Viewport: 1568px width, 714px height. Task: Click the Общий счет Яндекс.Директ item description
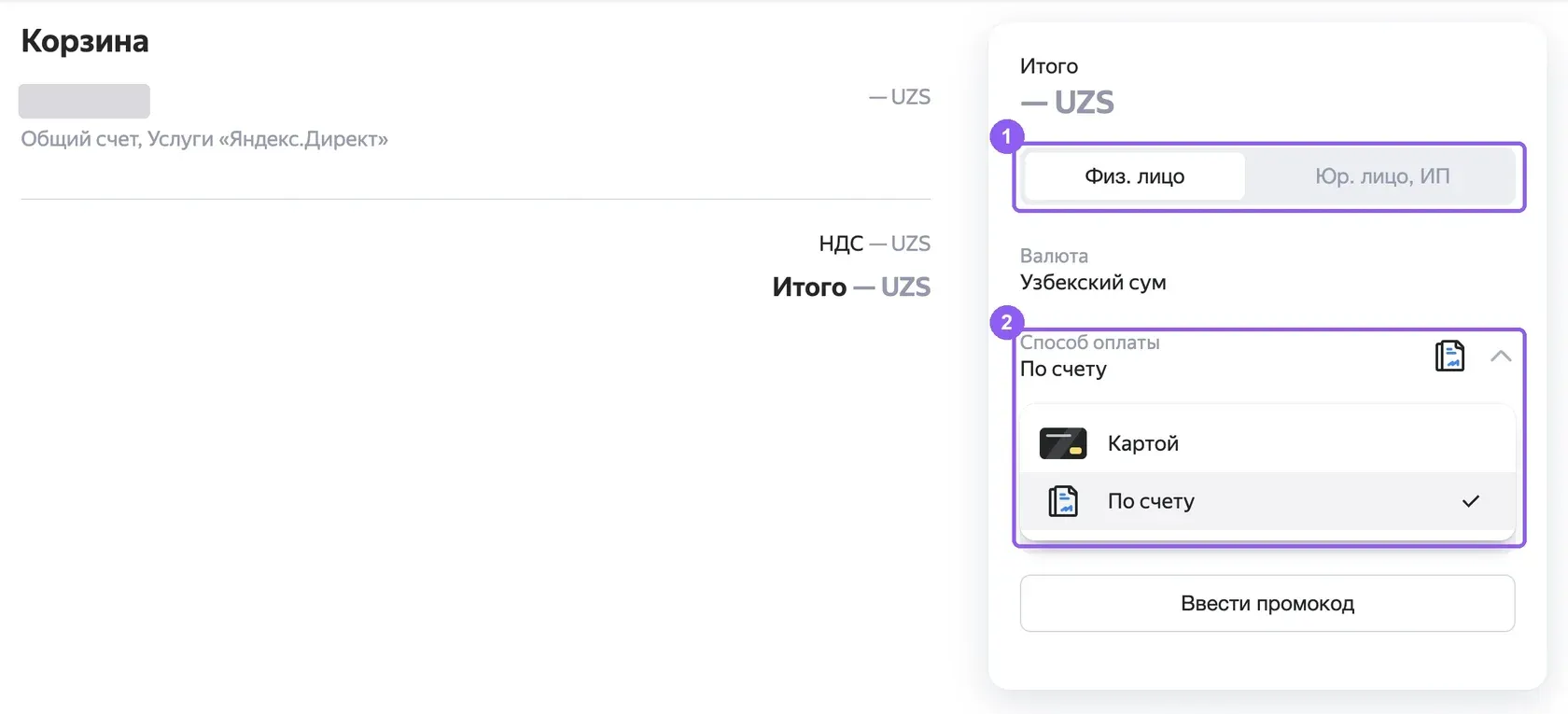204,139
